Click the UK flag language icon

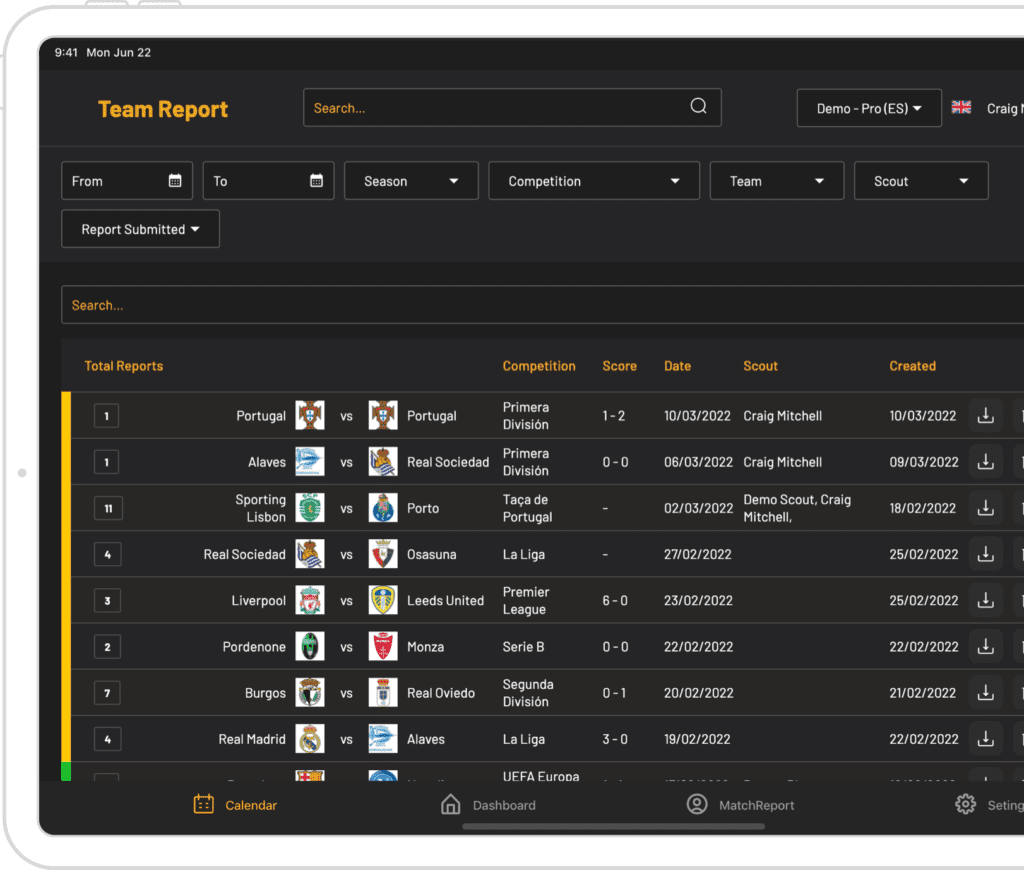(961, 108)
